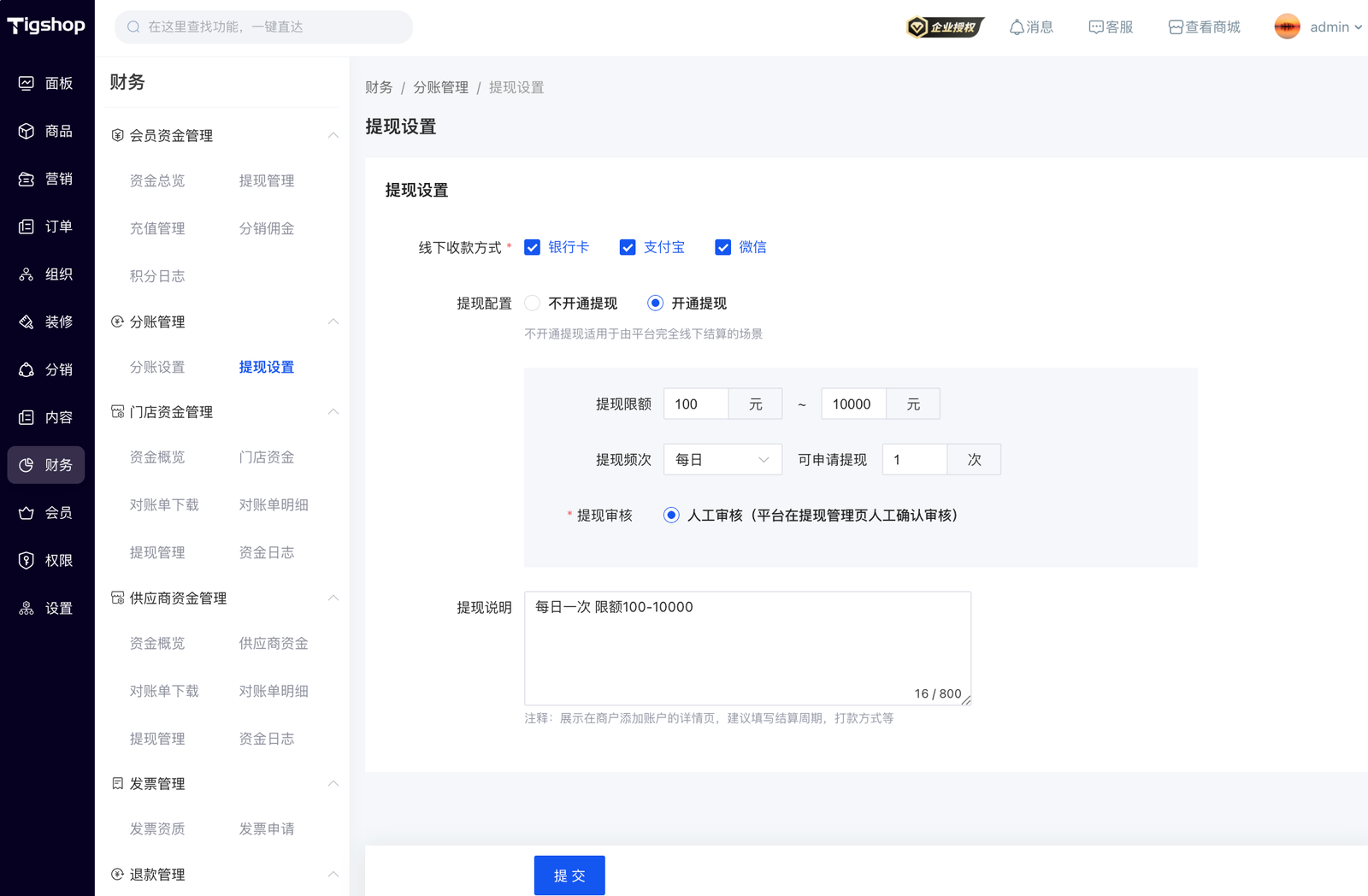1368x896 pixels.
Task: Select the 不开通提现 radio button
Action: (533, 304)
